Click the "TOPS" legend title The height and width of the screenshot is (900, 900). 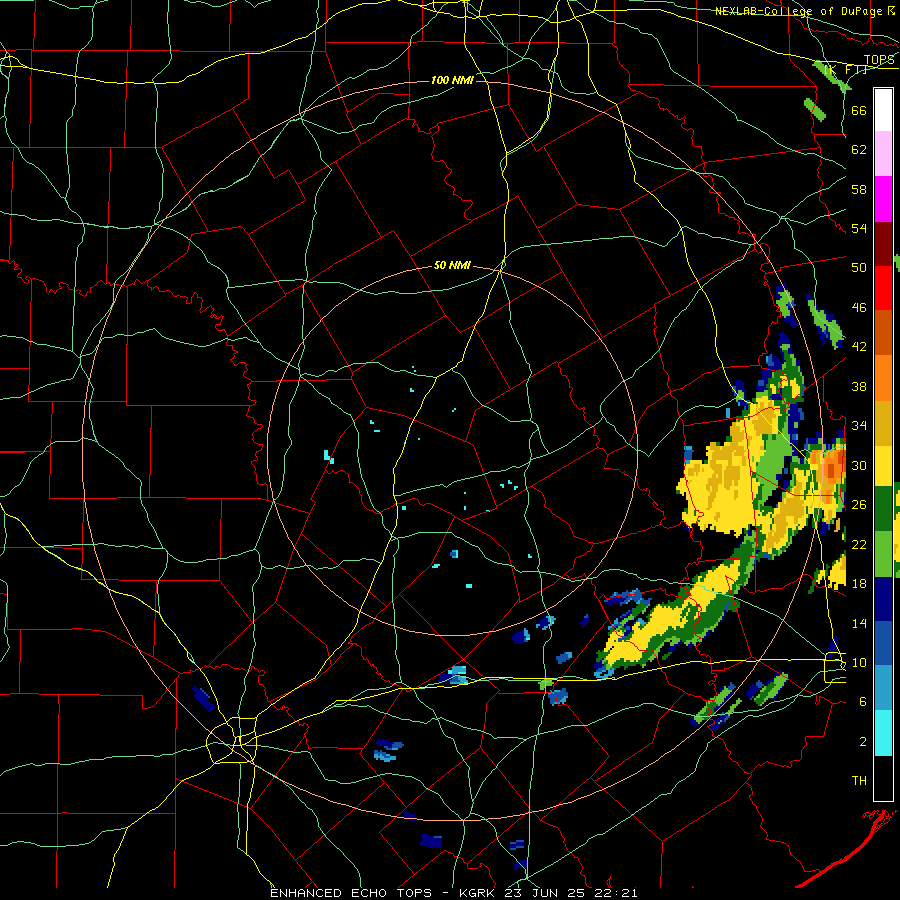pos(879,60)
